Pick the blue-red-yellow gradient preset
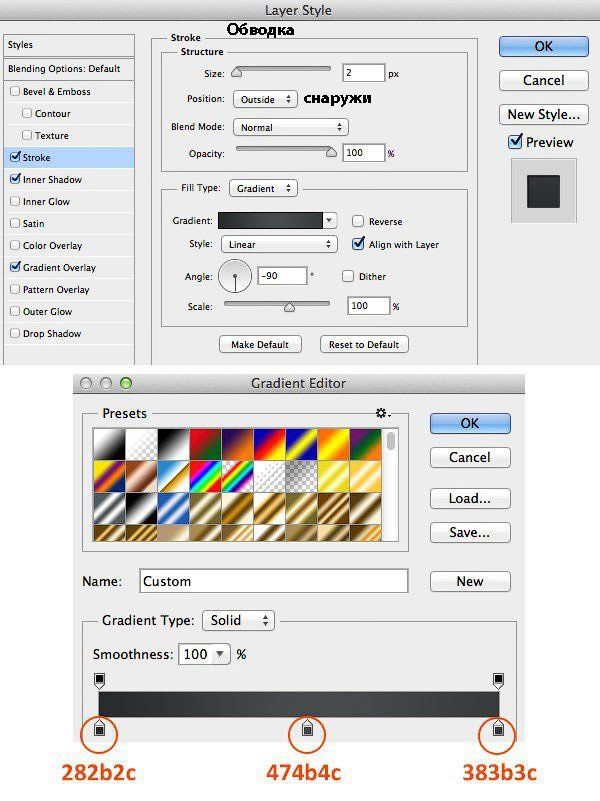This screenshot has height=801, width=600. point(269,444)
